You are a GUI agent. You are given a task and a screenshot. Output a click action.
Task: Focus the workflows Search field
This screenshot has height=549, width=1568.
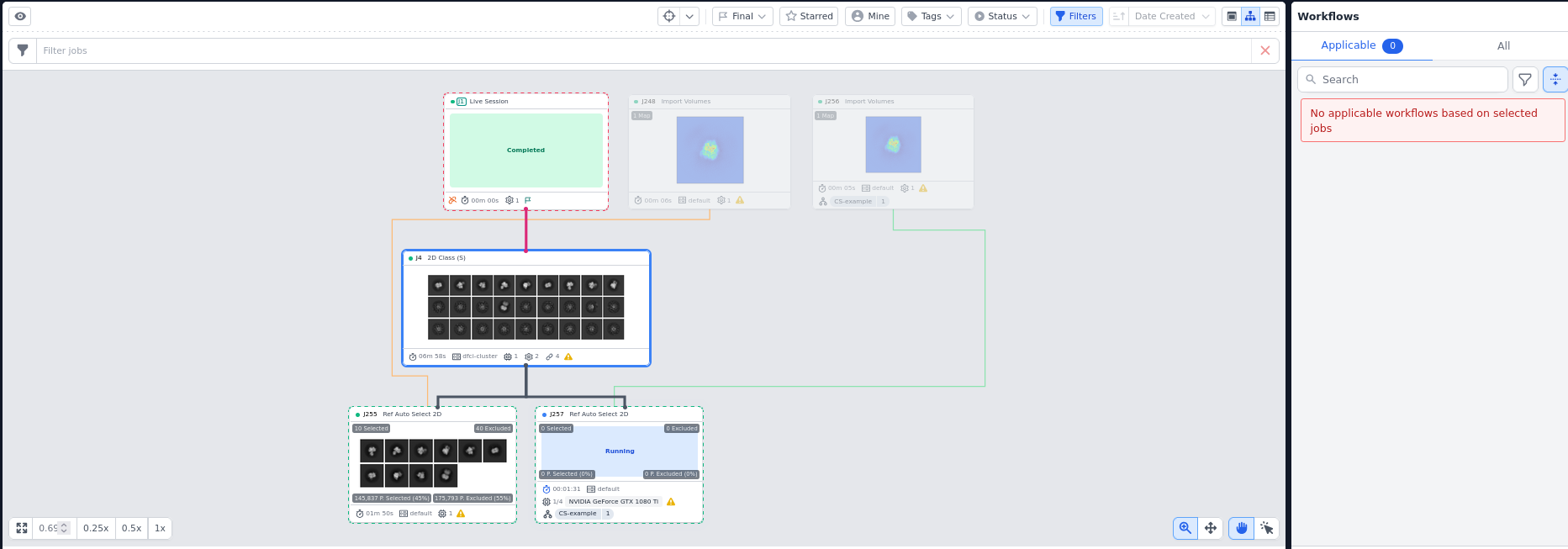(x=1402, y=79)
